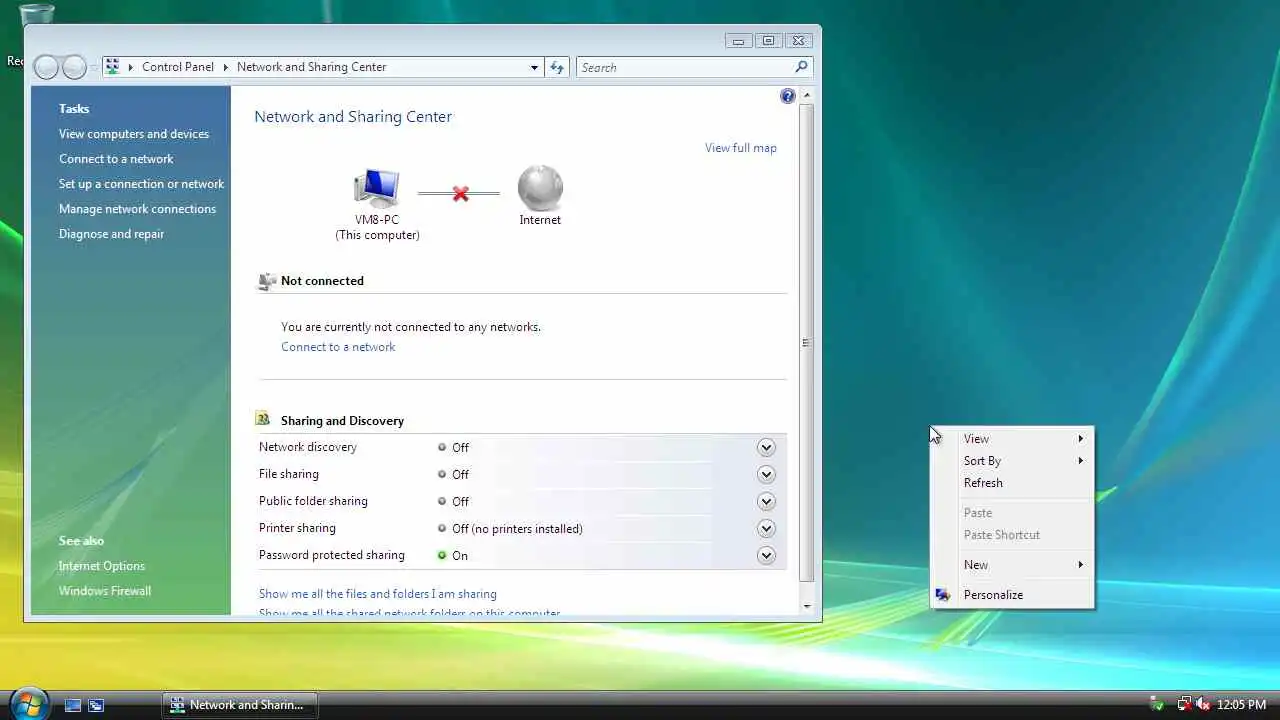
Task: Click the search magnifier icon
Action: click(801, 67)
